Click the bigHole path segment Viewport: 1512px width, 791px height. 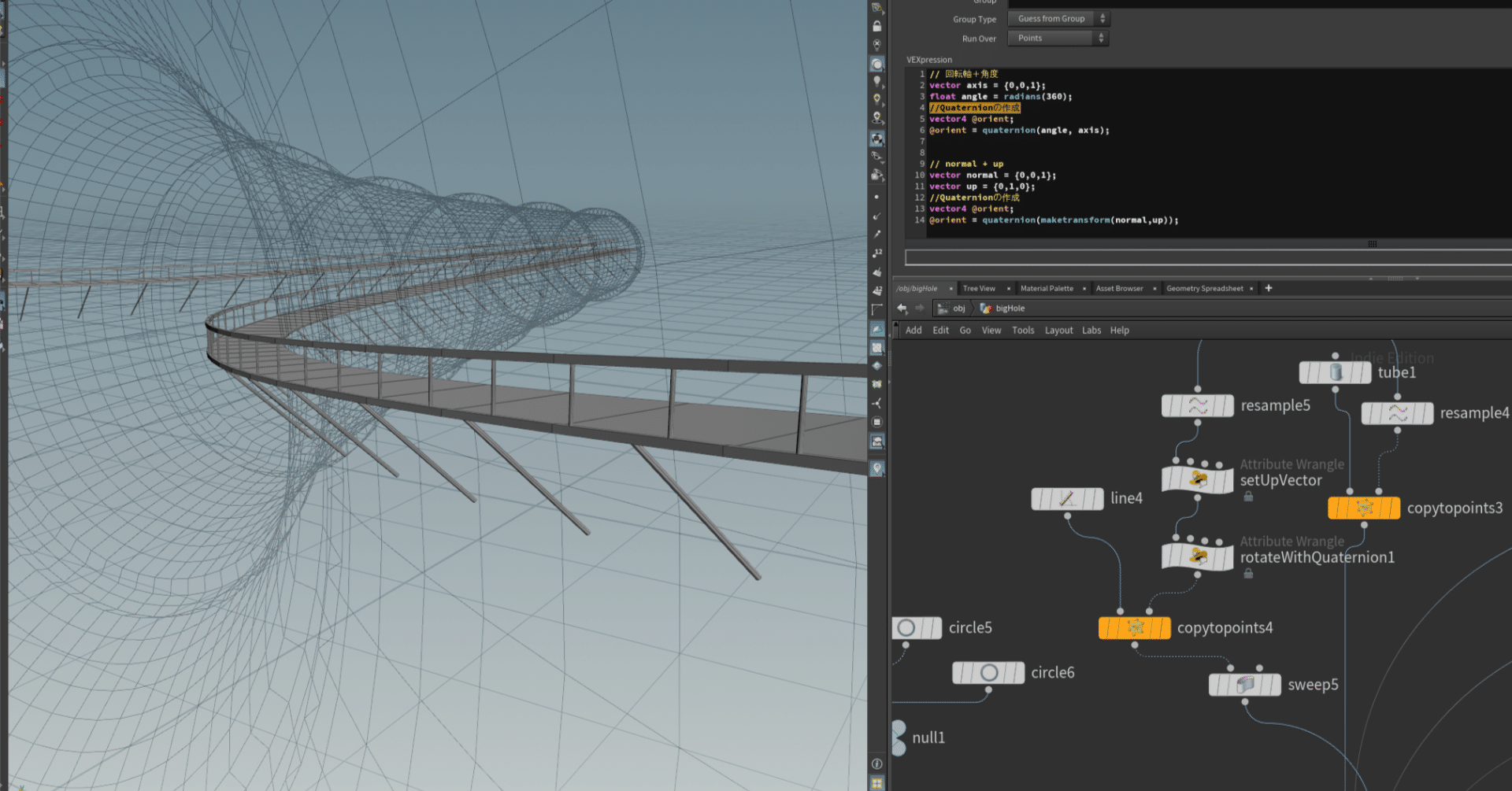(1002, 309)
